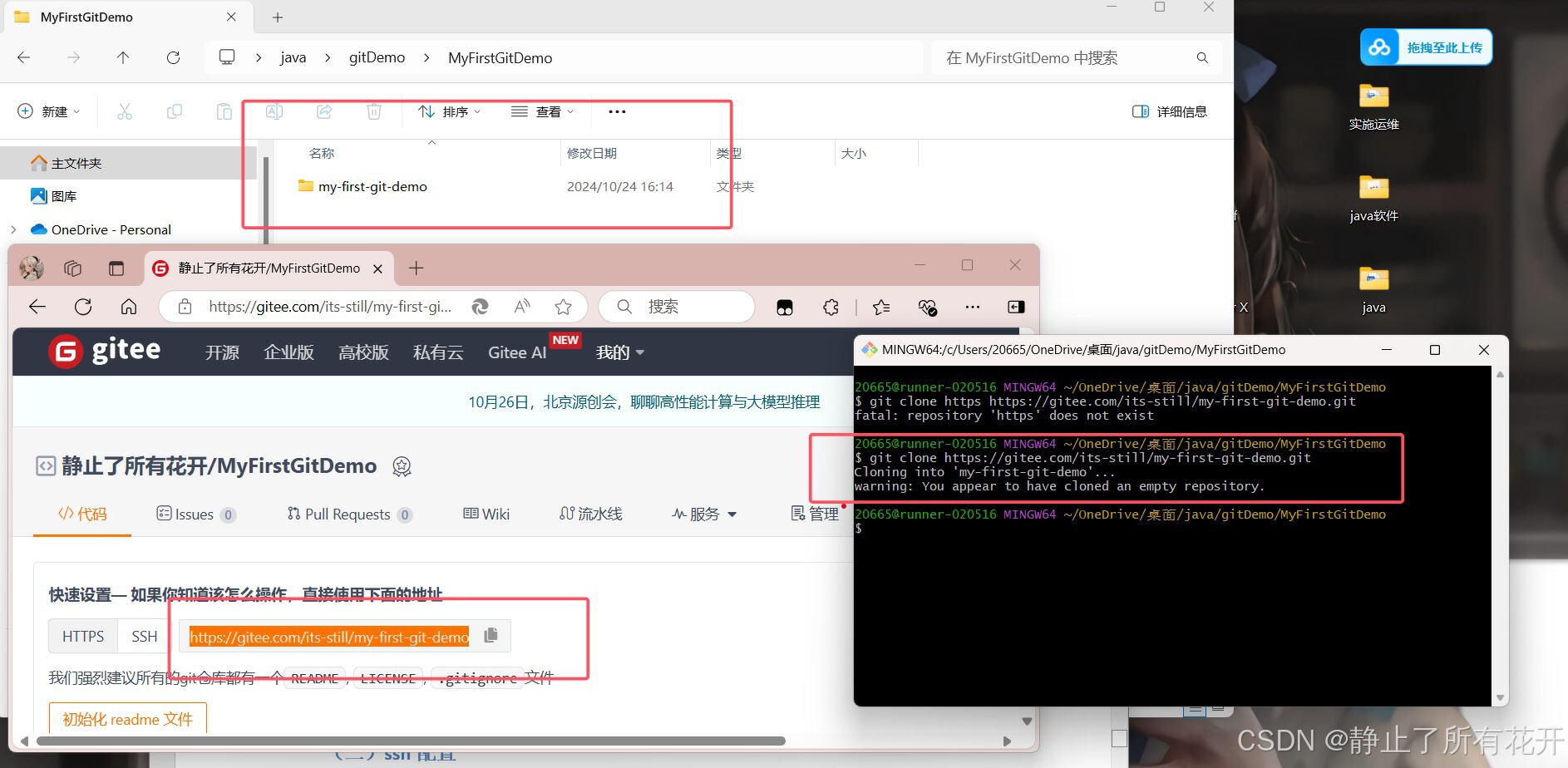Click the Gitee logo
This screenshot has width=1568, height=768.
click(x=105, y=352)
